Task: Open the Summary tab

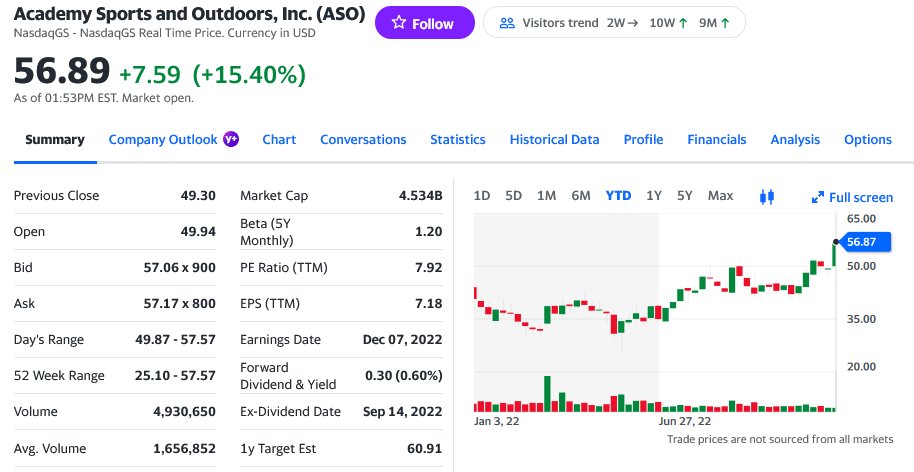Action: 55,139
